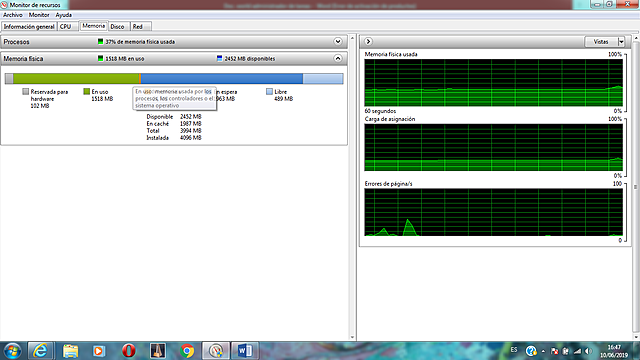Click the Resource Monitor taskbar button
640x360 pixels.
(x=216, y=351)
